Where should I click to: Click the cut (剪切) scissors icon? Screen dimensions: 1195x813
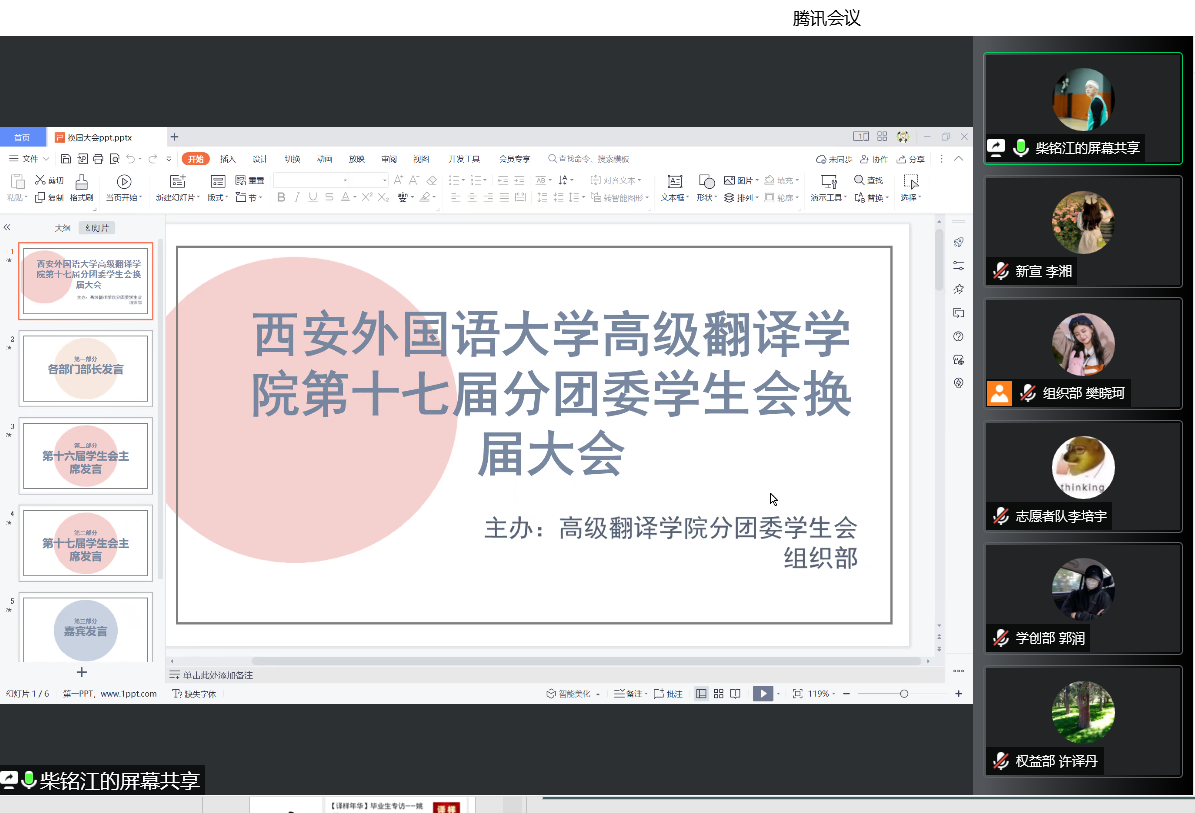41,180
